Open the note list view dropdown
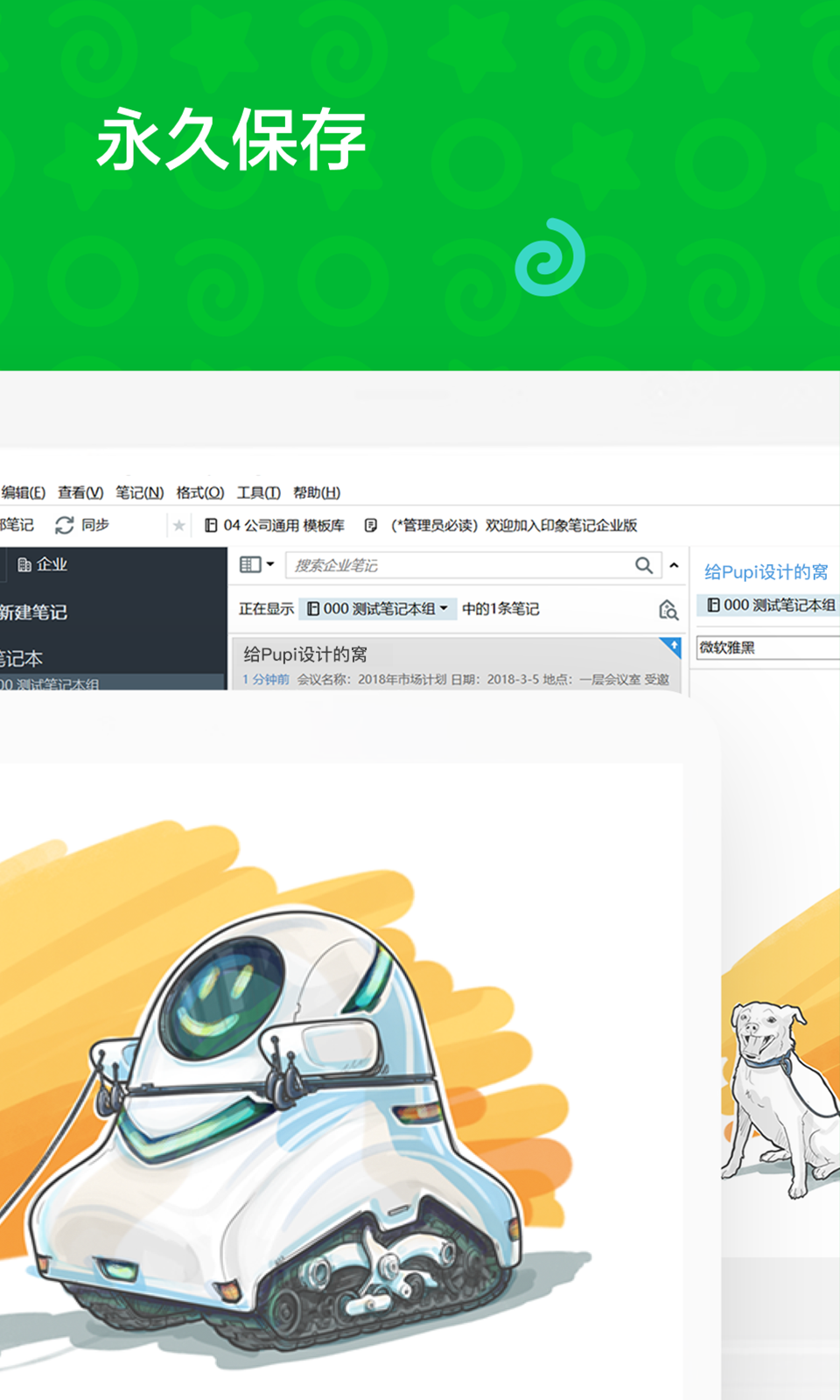Image resolution: width=840 pixels, height=1400 pixels. (x=257, y=565)
